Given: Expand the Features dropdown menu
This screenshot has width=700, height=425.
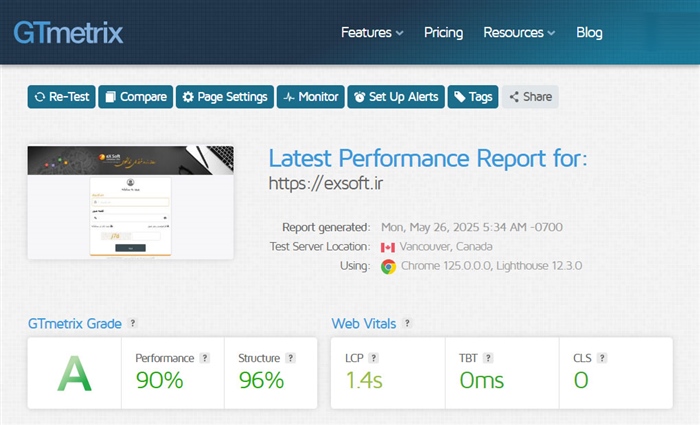Looking at the screenshot, I should pos(371,32).
